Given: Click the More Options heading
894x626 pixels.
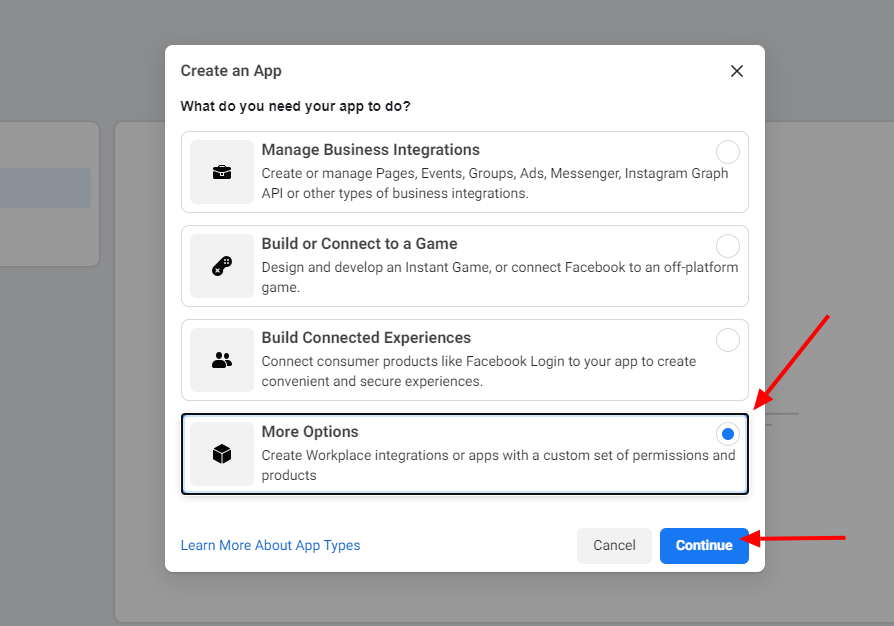Looking at the screenshot, I should tap(310, 432).
